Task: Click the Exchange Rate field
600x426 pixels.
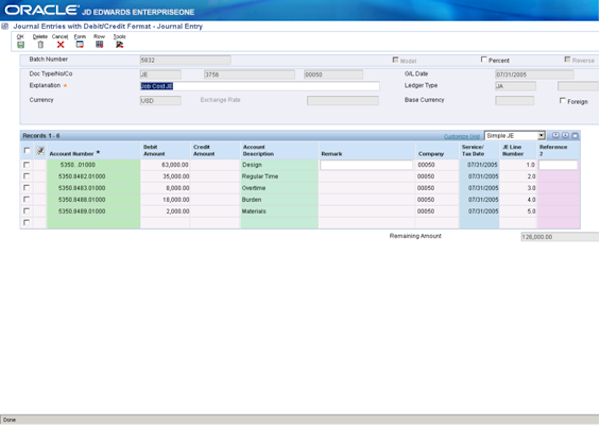Action: tap(342, 101)
